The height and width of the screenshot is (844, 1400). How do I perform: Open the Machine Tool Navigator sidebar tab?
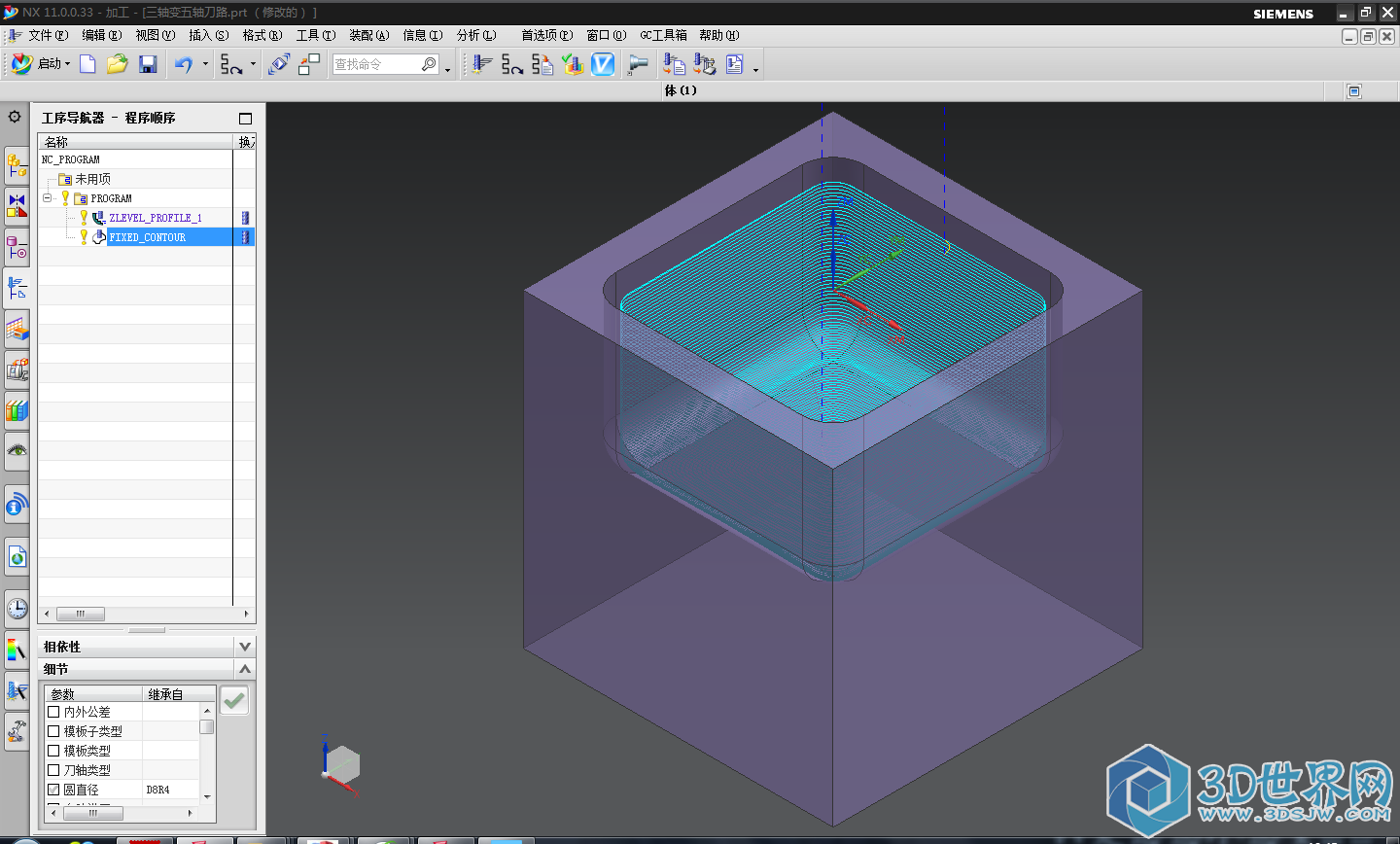click(x=17, y=370)
